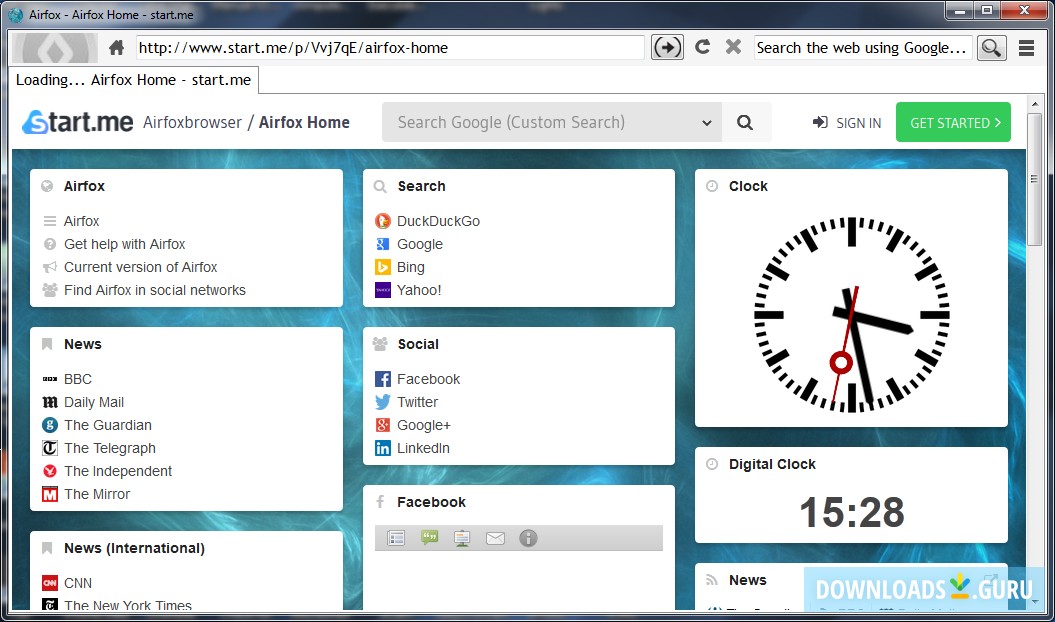Viewport: 1055px width, 622px height.
Task: Open the Airfox link in Airfox widget
Action: pyautogui.click(x=81, y=221)
